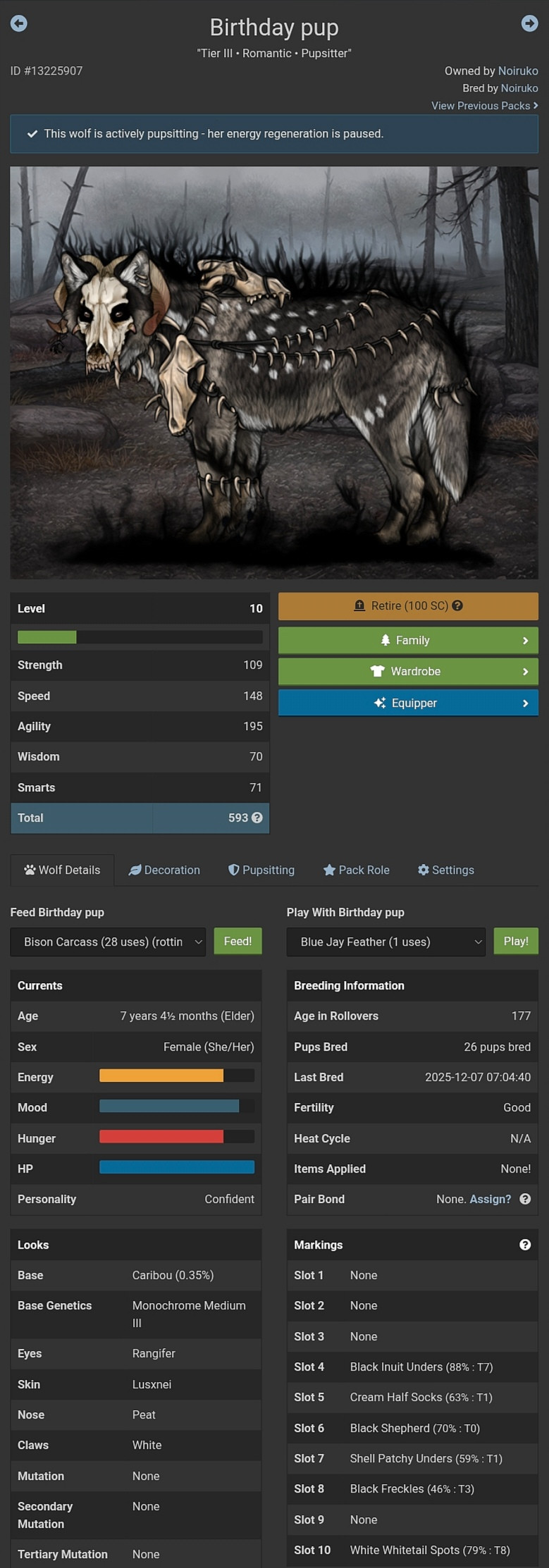The width and height of the screenshot is (549, 1568).
Task: Switch to the Decoration tab
Action: tap(164, 870)
